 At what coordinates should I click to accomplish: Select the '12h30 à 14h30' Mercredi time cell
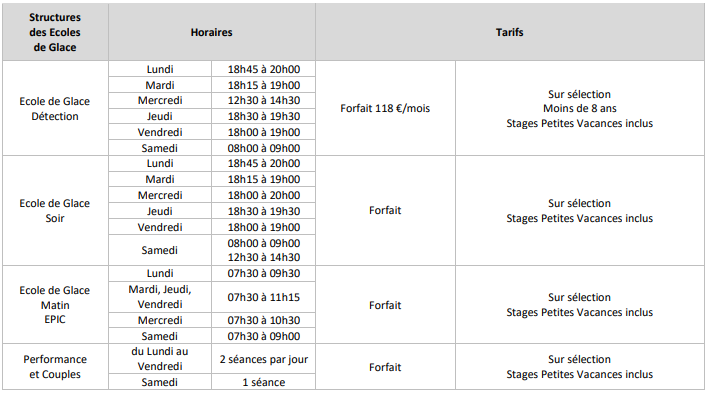click(264, 100)
